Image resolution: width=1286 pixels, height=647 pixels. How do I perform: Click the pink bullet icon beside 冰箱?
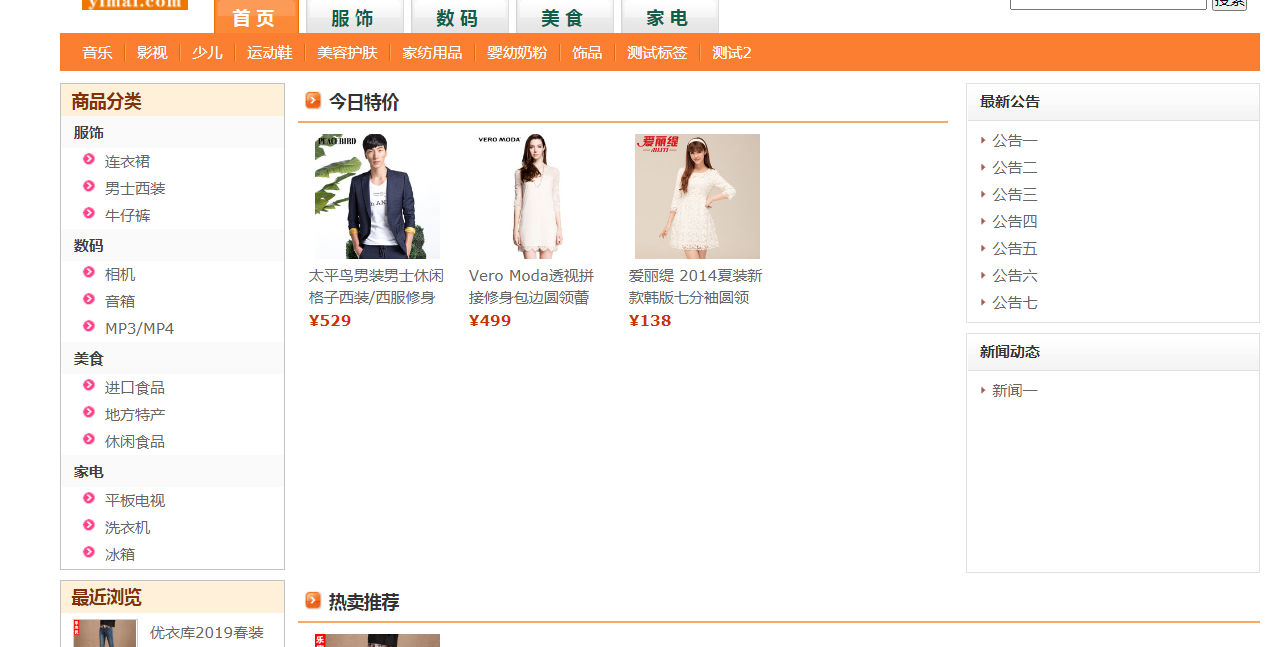click(89, 552)
